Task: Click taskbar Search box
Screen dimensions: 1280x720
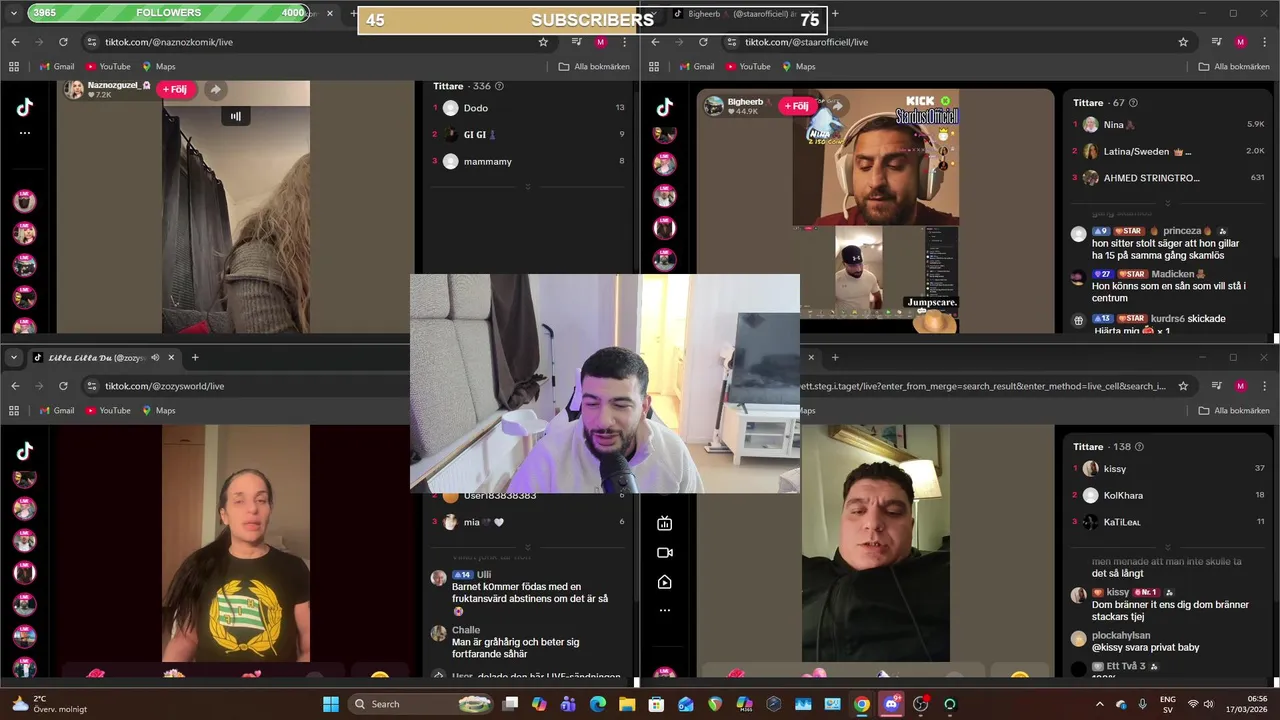Action: click(x=420, y=704)
